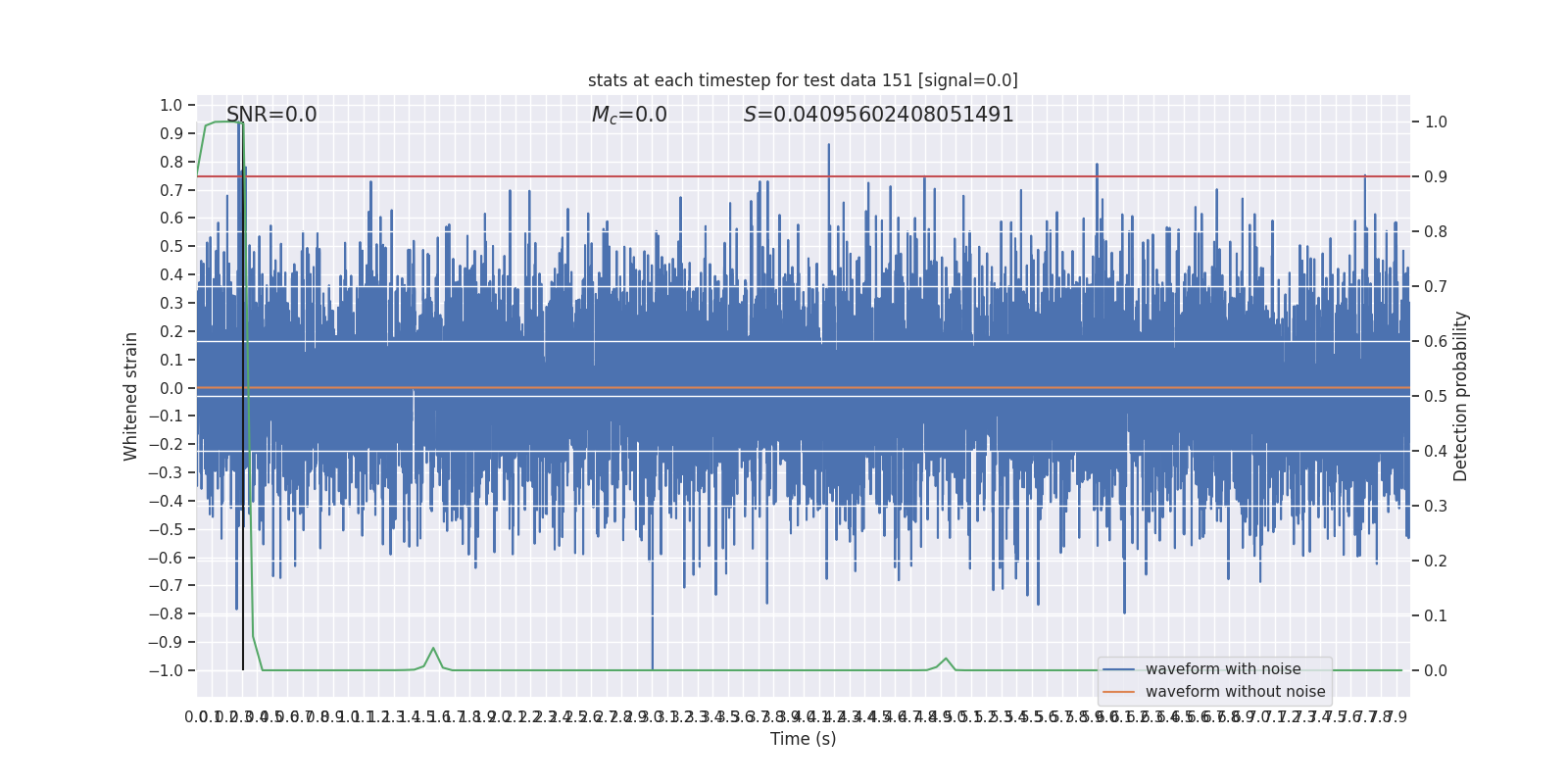This screenshot has height=784, width=1568.
Task: Click tick label 0.2 on the Whitened strain axis
Action: (171, 331)
